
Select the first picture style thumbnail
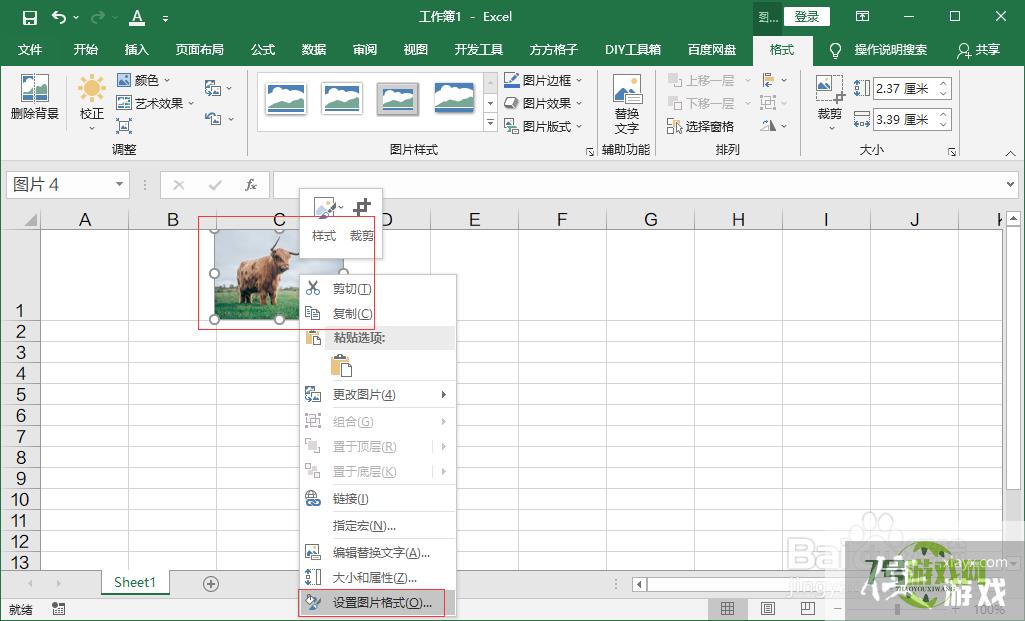(286, 99)
